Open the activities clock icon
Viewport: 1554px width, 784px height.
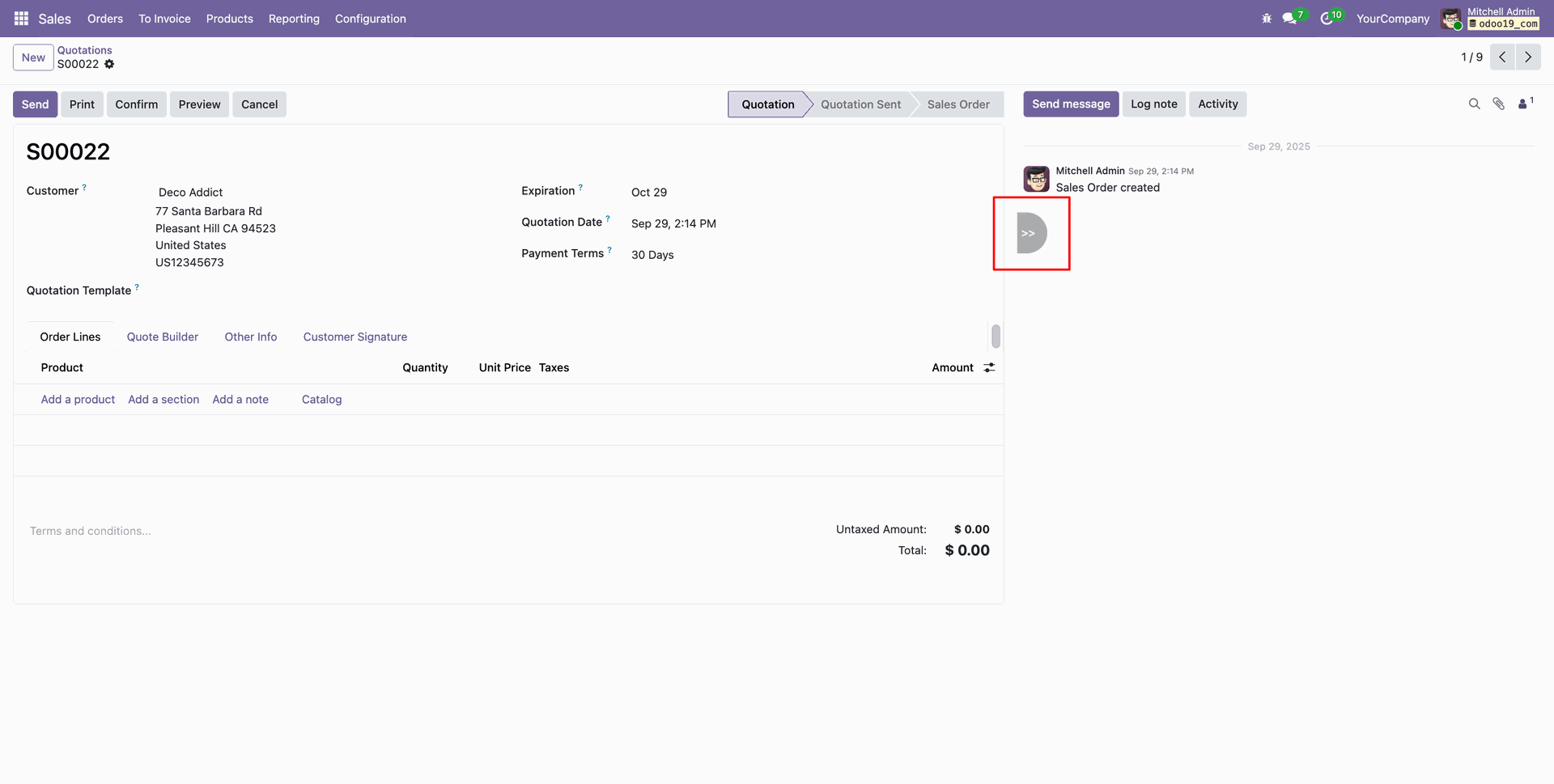[1327, 19]
